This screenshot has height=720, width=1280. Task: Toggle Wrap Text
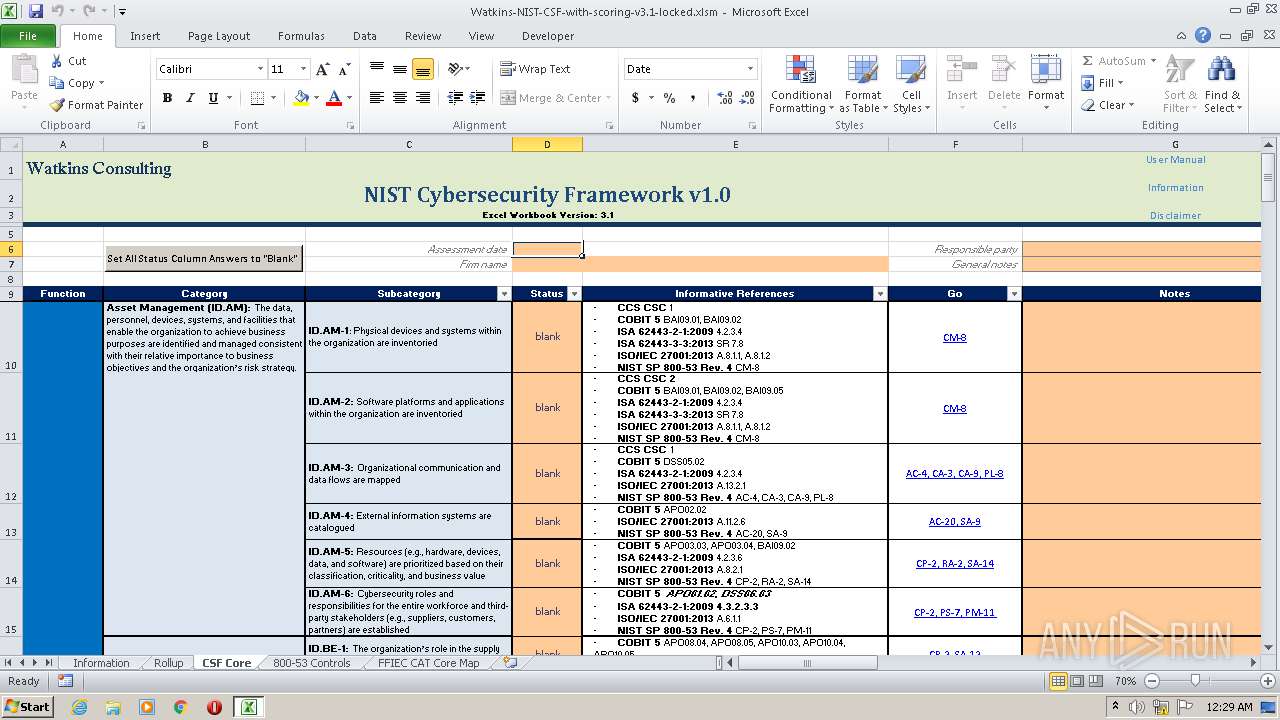tap(535, 69)
